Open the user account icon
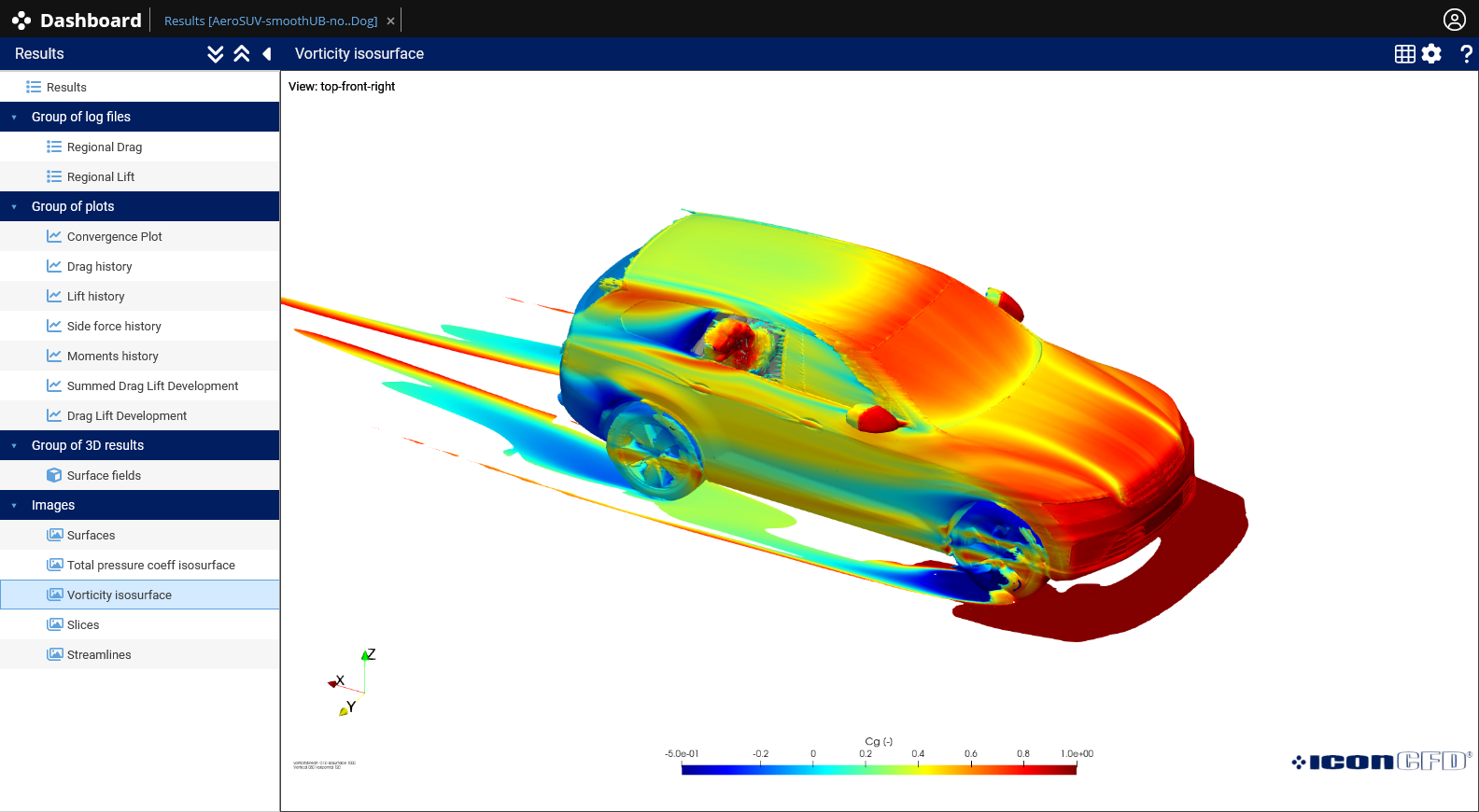The image size is (1479, 812). coord(1455,20)
